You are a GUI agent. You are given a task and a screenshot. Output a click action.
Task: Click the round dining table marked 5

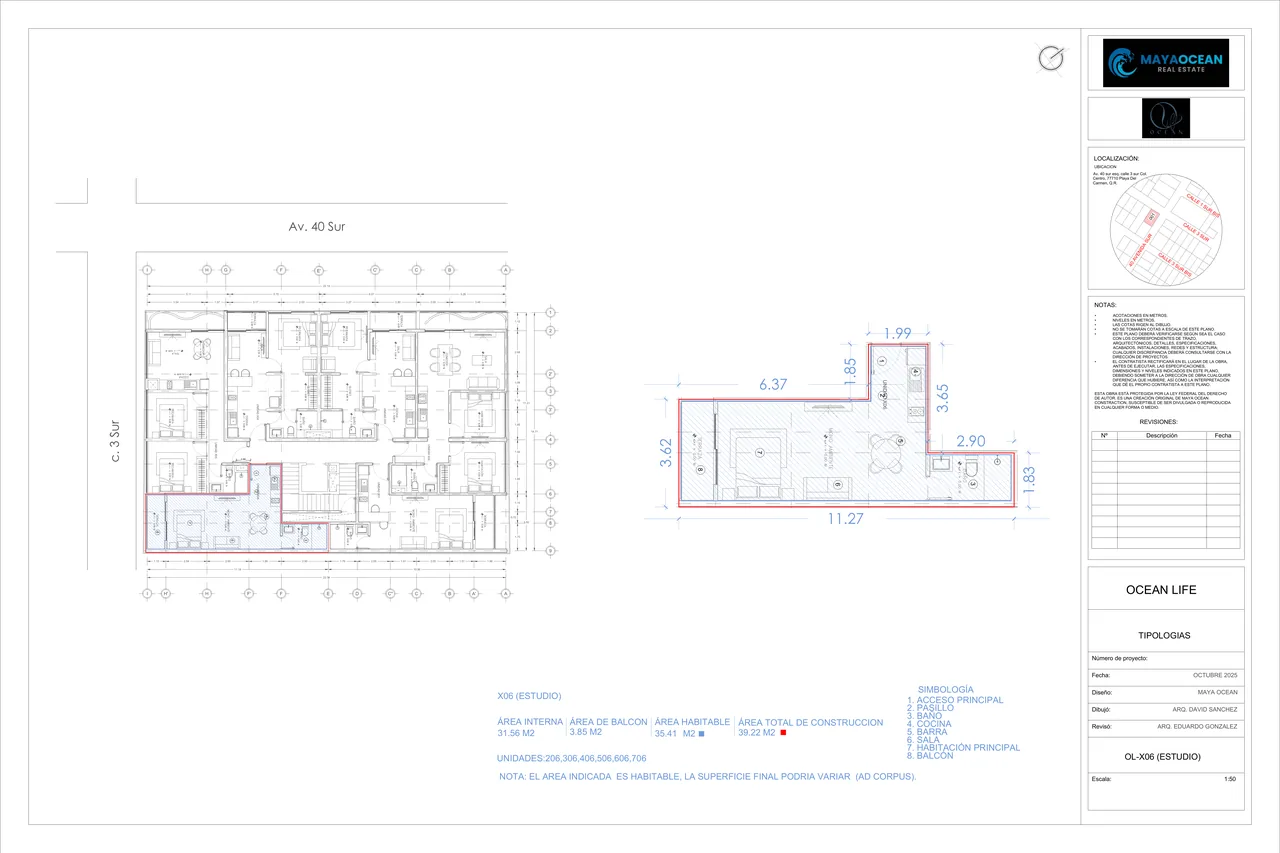pyautogui.click(x=886, y=455)
